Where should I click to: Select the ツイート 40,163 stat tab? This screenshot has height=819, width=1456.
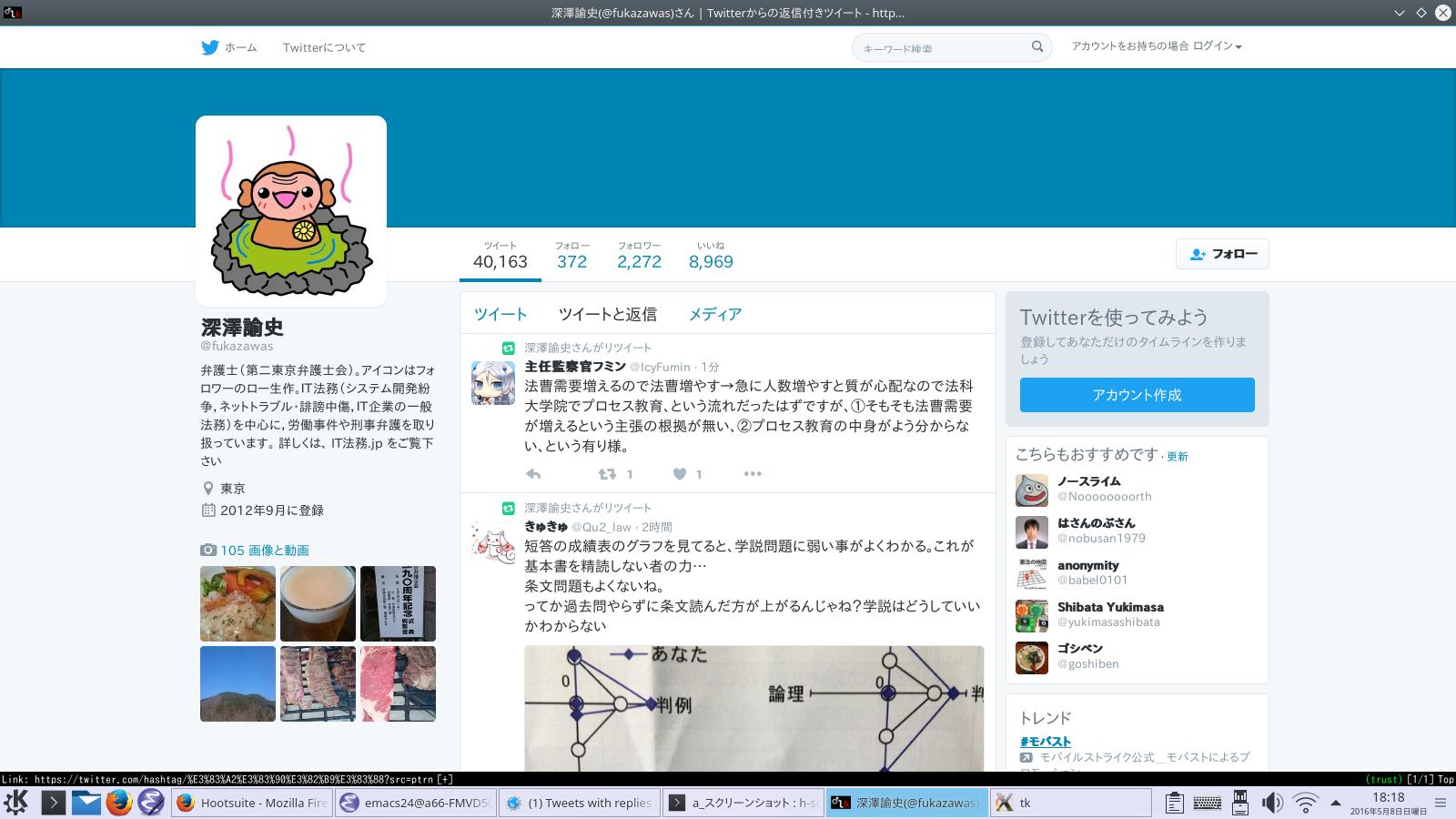pos(500,256)
